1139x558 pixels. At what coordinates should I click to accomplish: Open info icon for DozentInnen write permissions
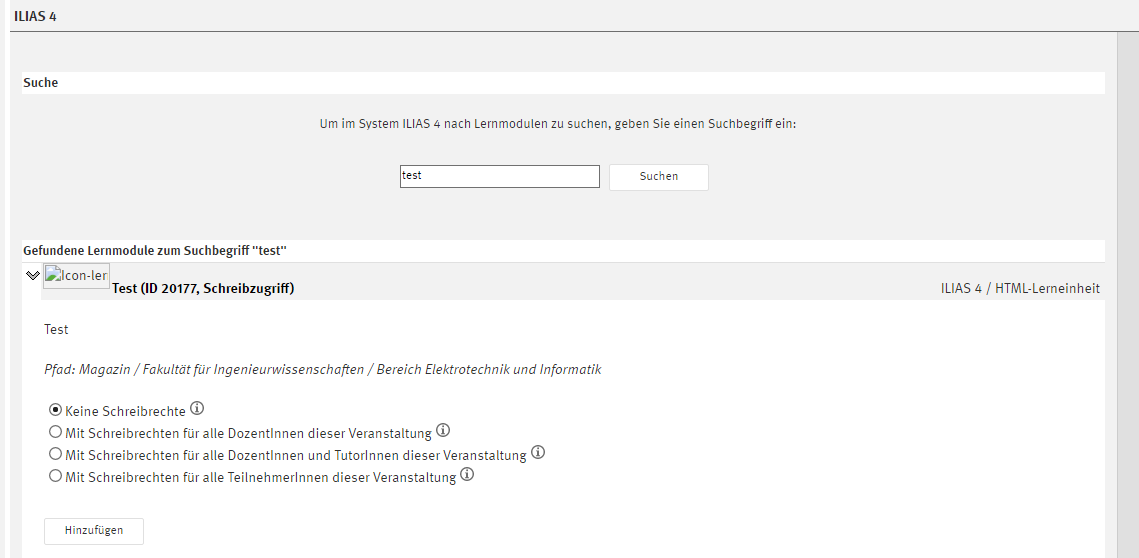443,431
